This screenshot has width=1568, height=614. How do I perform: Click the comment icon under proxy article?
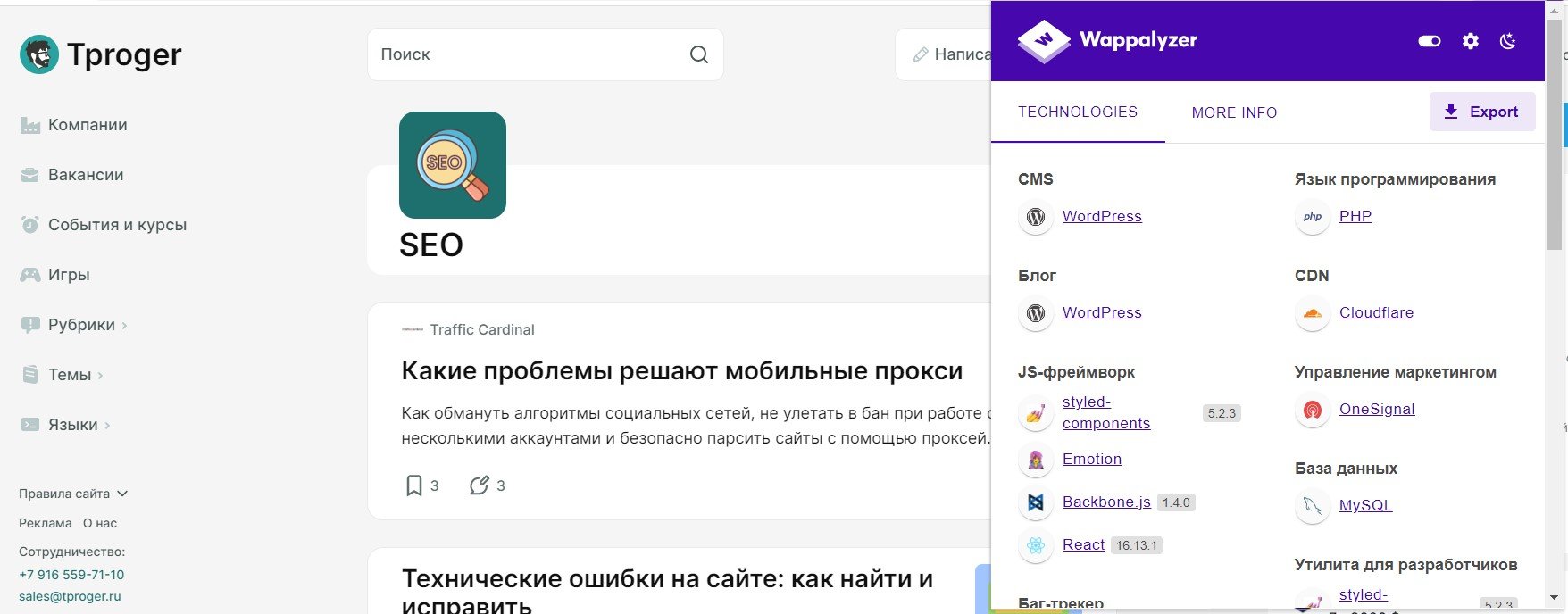coord(480,485)
